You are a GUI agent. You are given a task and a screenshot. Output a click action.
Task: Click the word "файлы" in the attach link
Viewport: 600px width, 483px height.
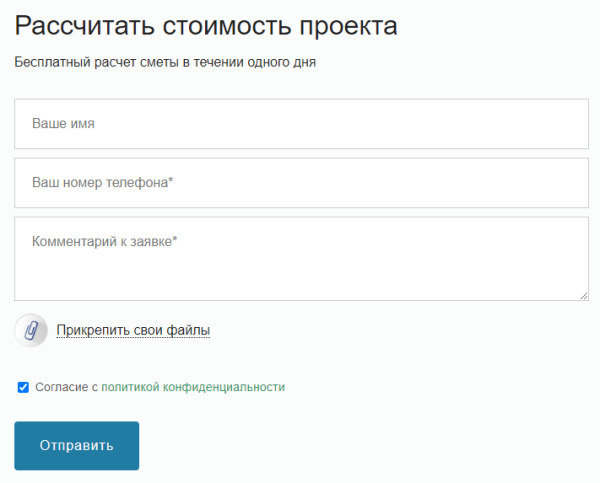189,330
